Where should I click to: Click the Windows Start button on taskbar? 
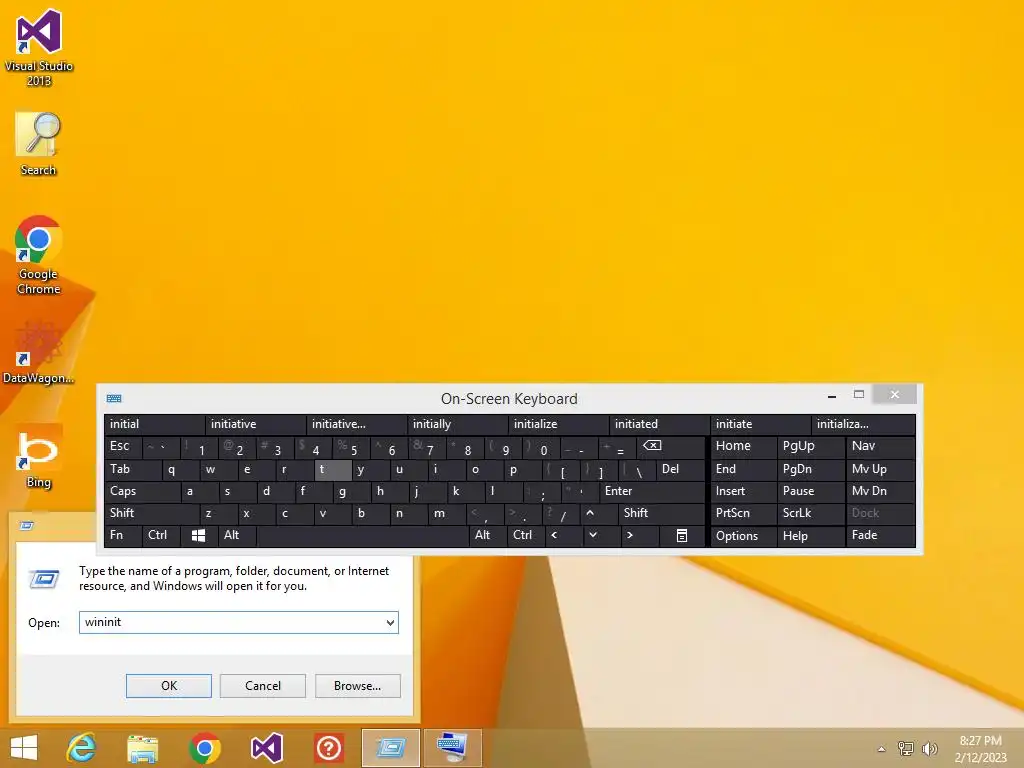[x=24, y=748]
